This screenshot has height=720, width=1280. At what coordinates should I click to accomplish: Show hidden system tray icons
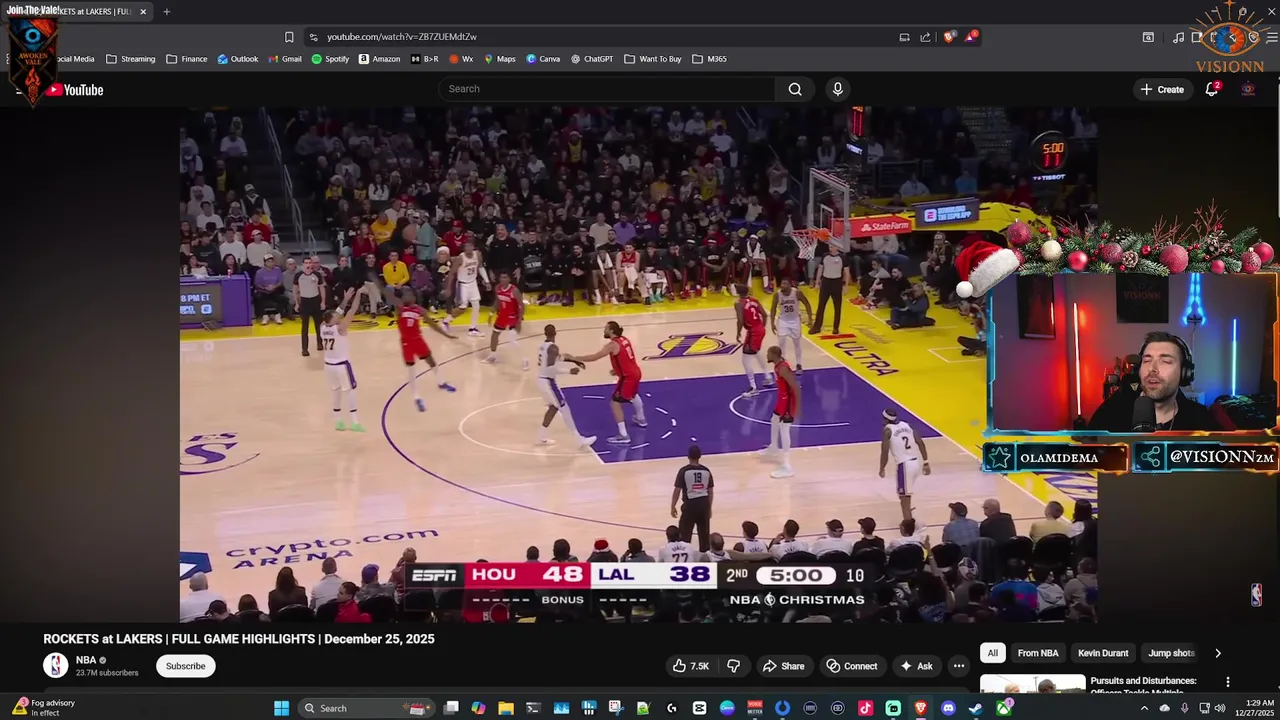(1144, 708)
